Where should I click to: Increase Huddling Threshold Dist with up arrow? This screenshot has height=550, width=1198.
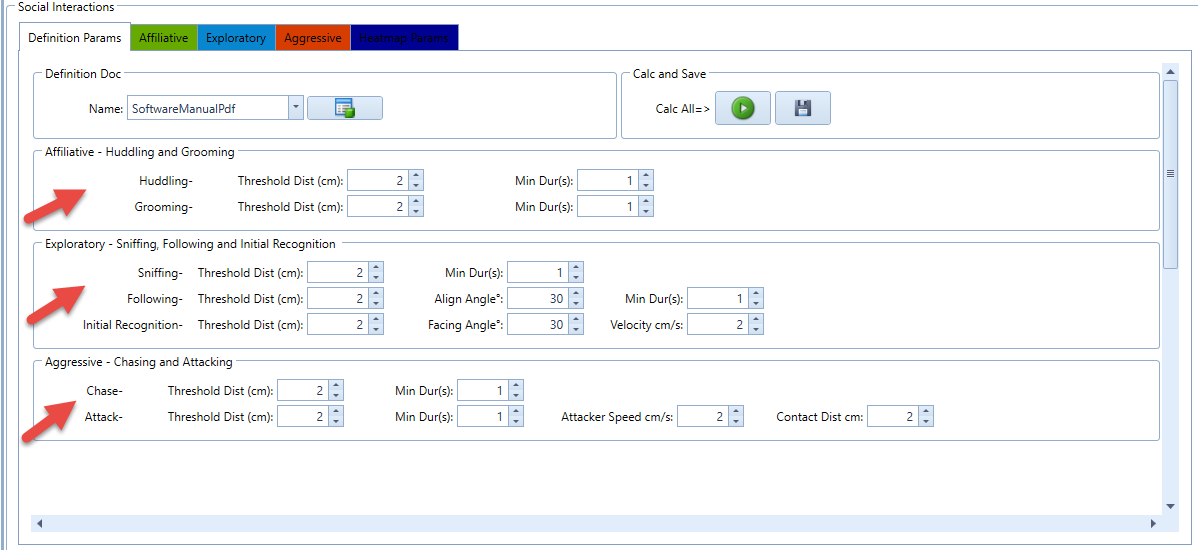(416, 175)
